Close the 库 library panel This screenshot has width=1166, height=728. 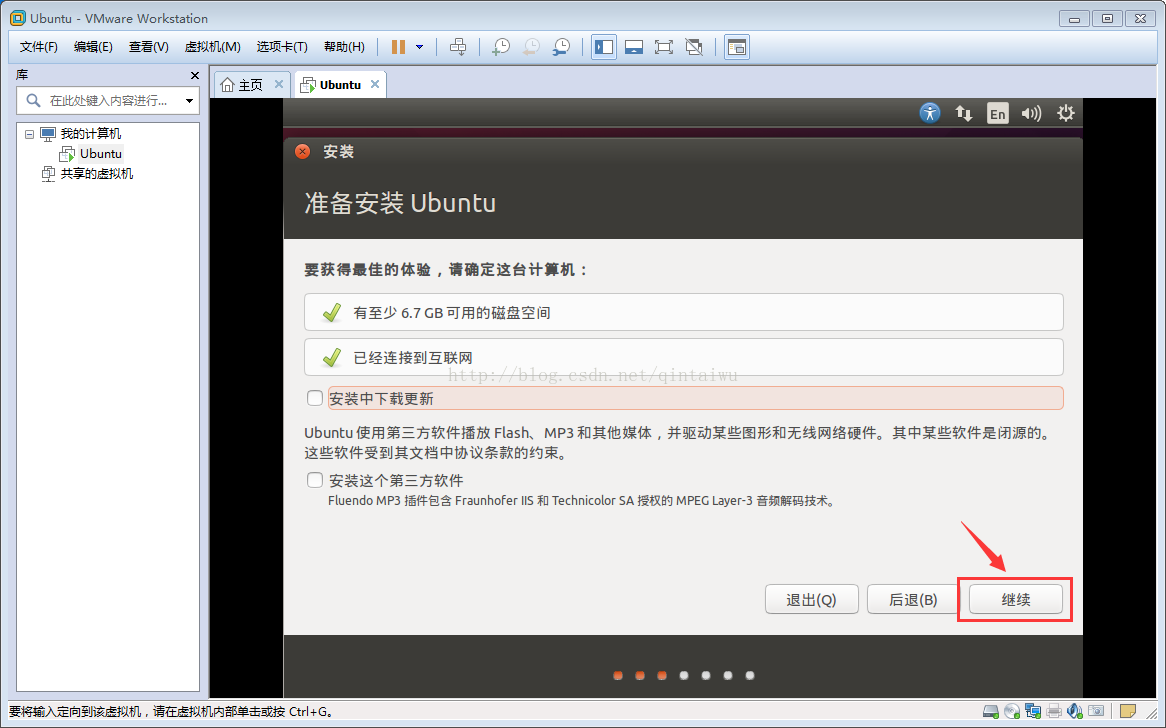195,75
